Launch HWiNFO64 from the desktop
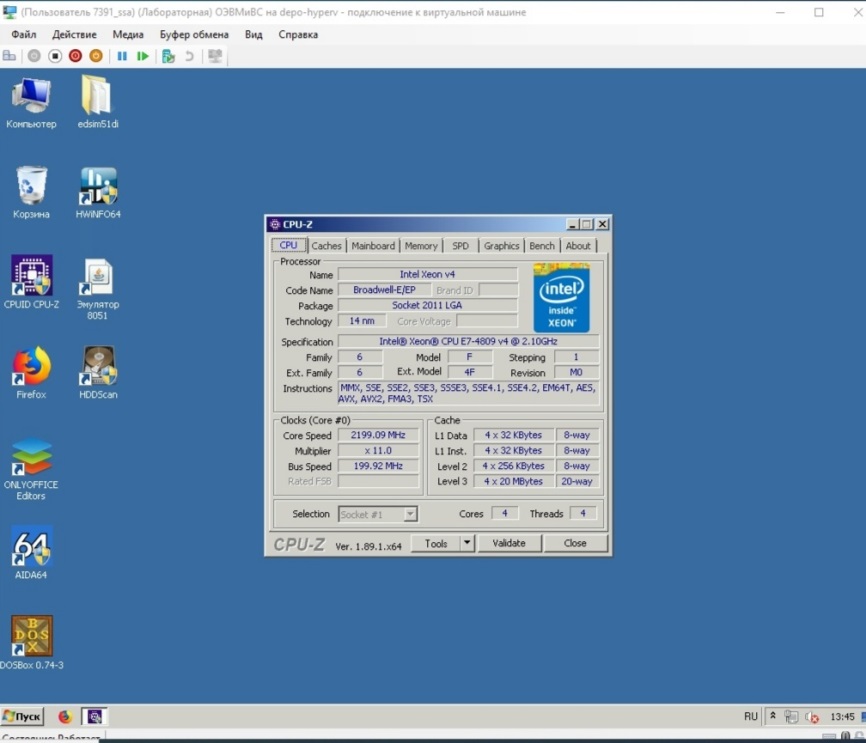866x743 pixels. 98,192
